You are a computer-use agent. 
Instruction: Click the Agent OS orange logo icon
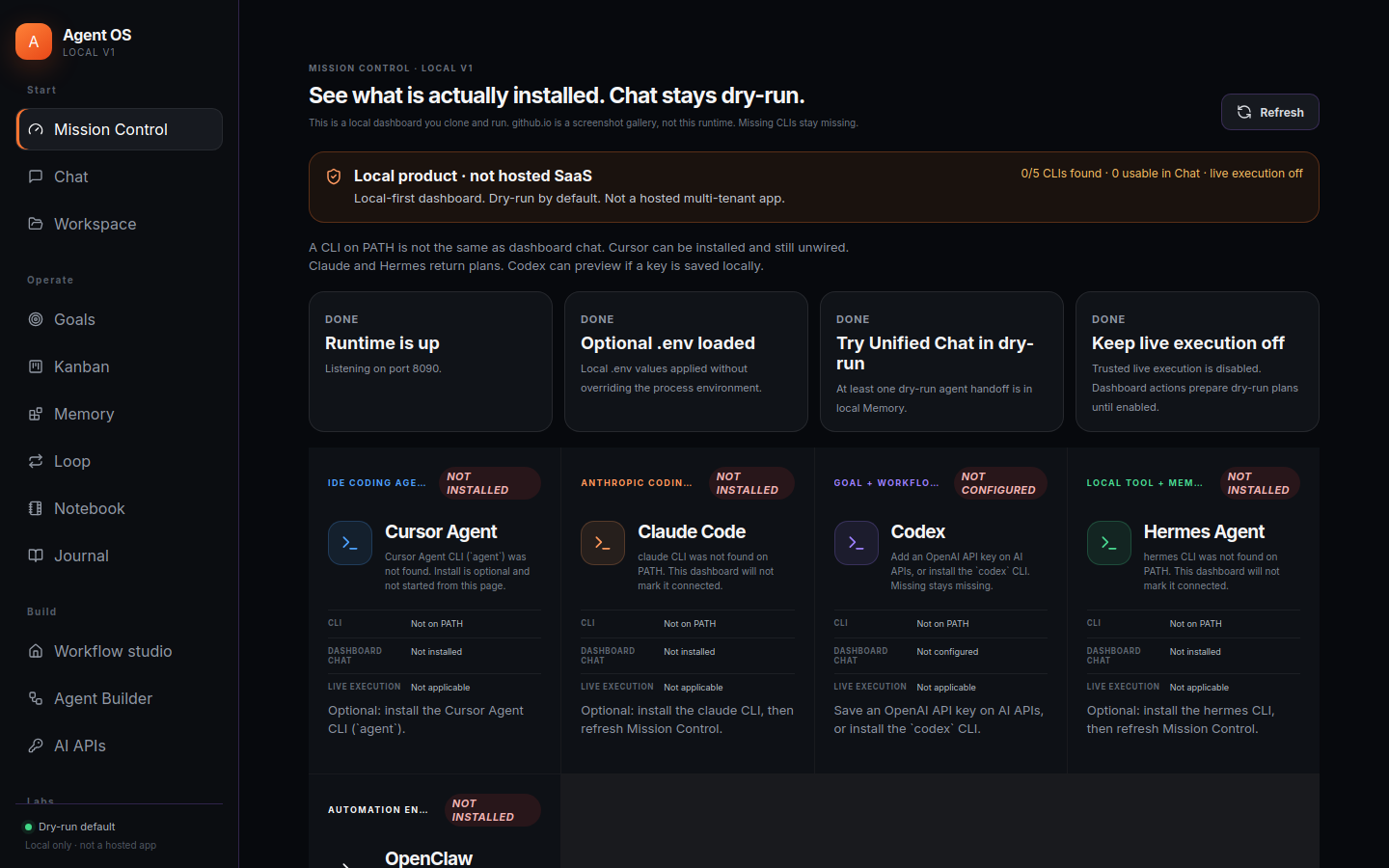34,41
